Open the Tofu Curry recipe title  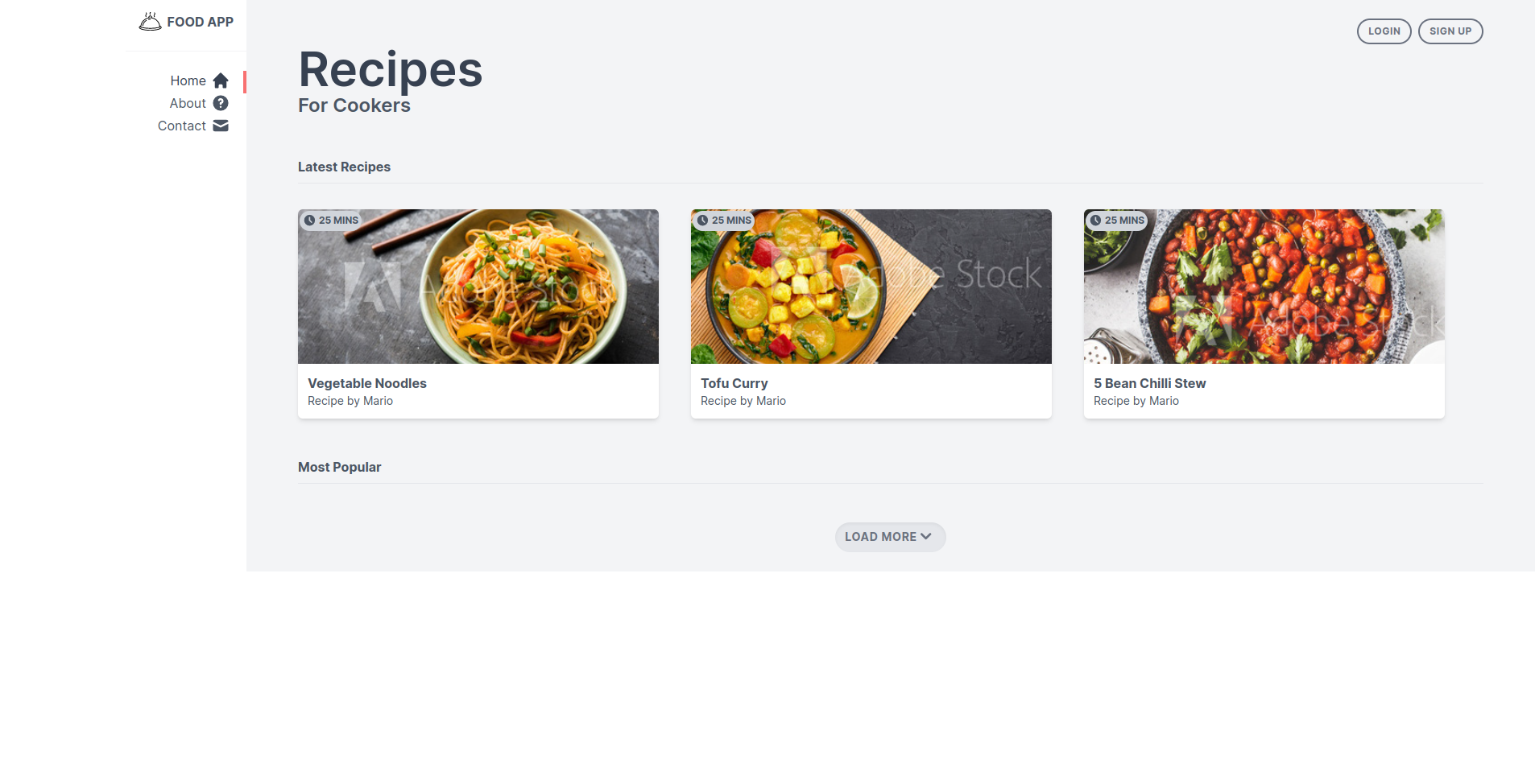[734, 383]
